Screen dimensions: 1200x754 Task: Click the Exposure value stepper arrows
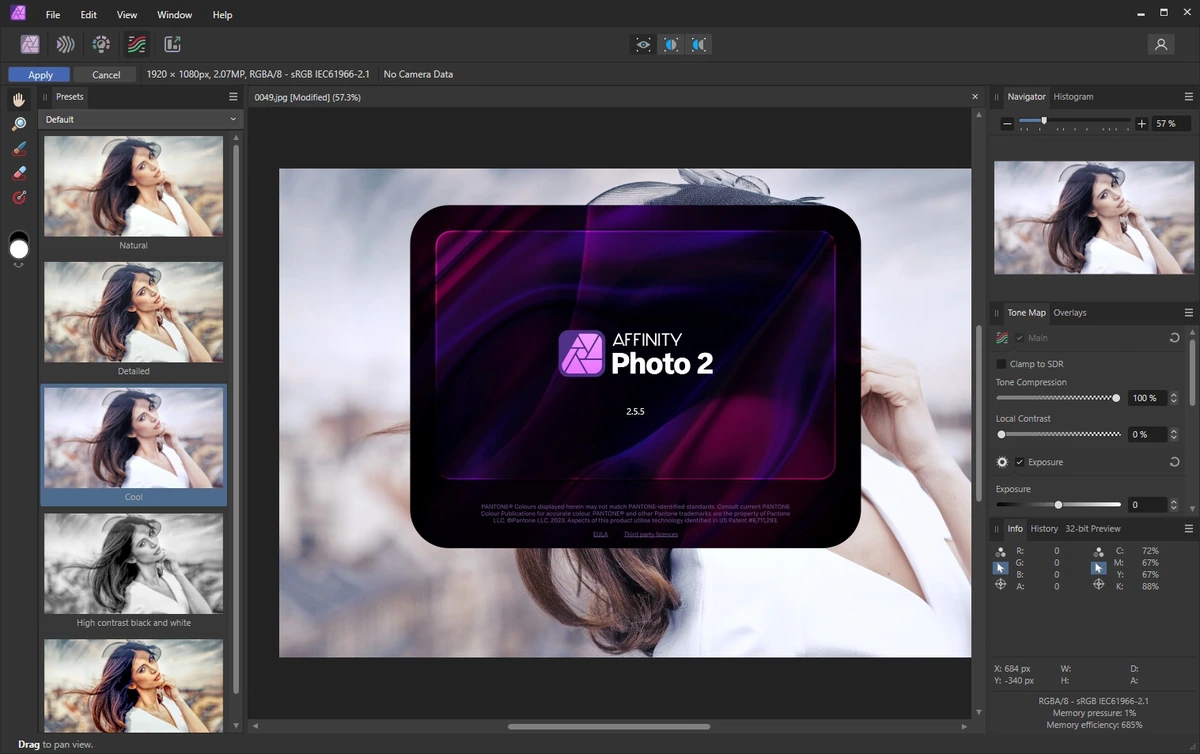point(1175,505)
